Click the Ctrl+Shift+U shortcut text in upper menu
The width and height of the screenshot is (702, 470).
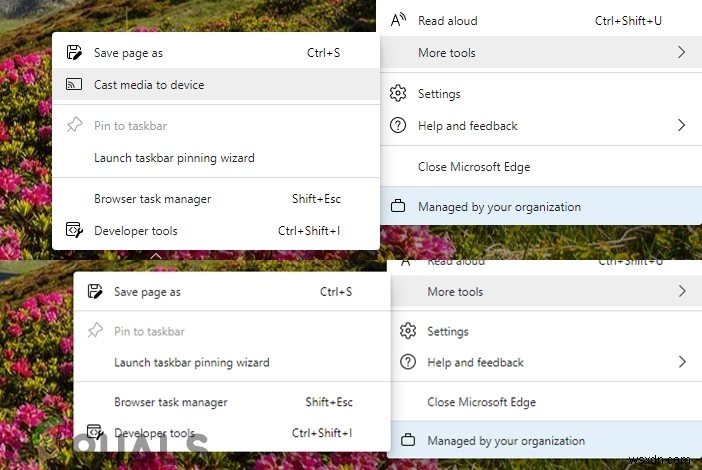click(628, 21)
